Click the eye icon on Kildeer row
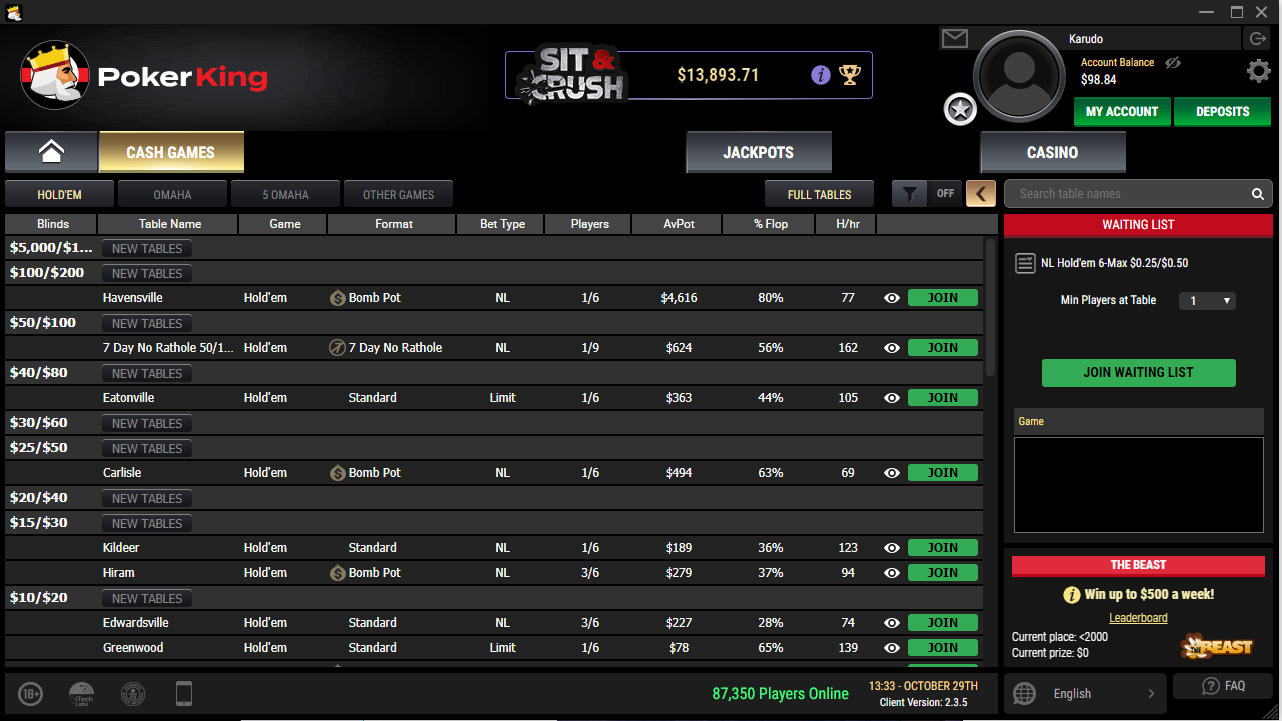The image size is (1282, 721). [892, 548]
